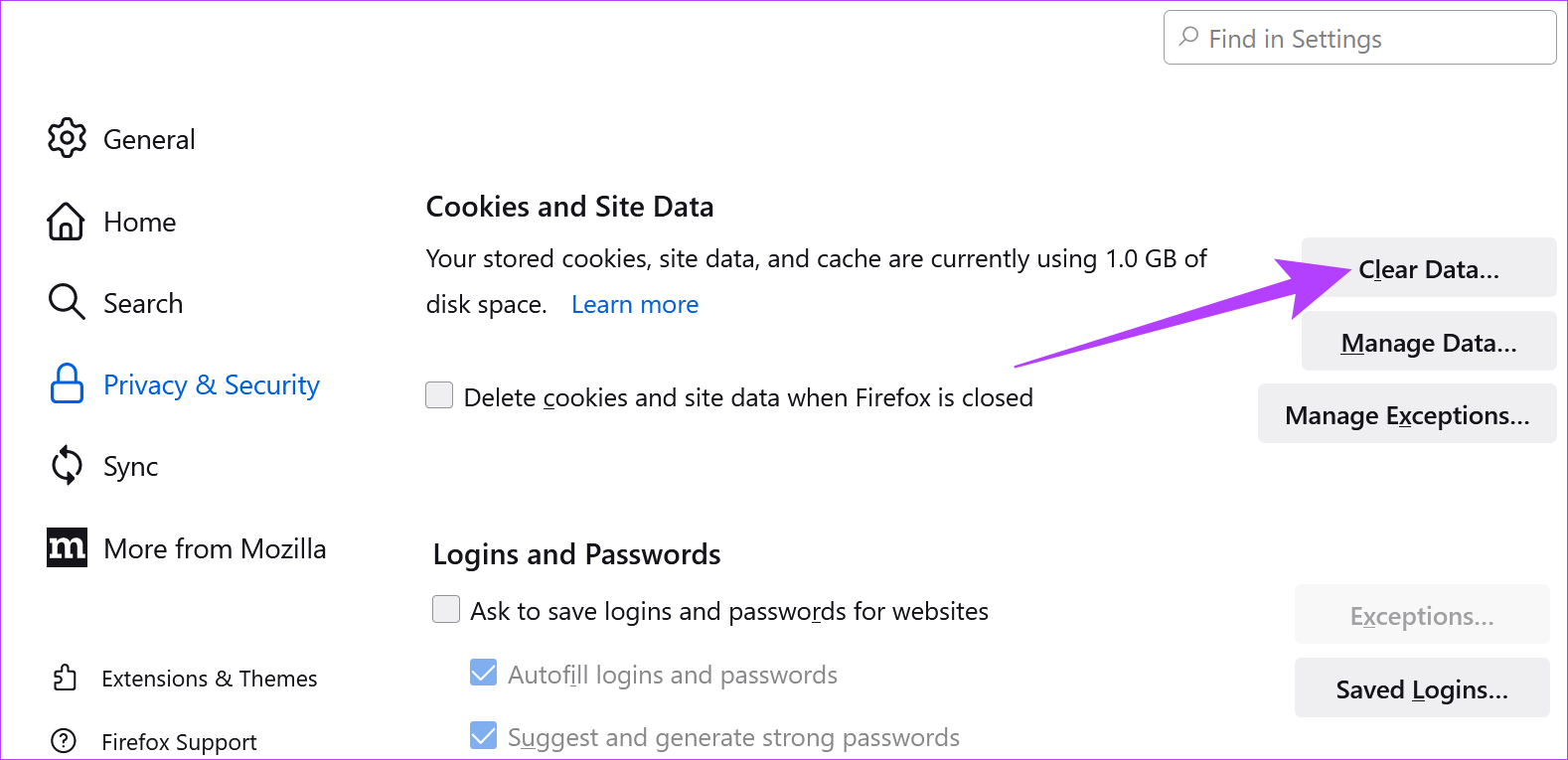Open the Sync settings label in sidebar

[131, 466]
